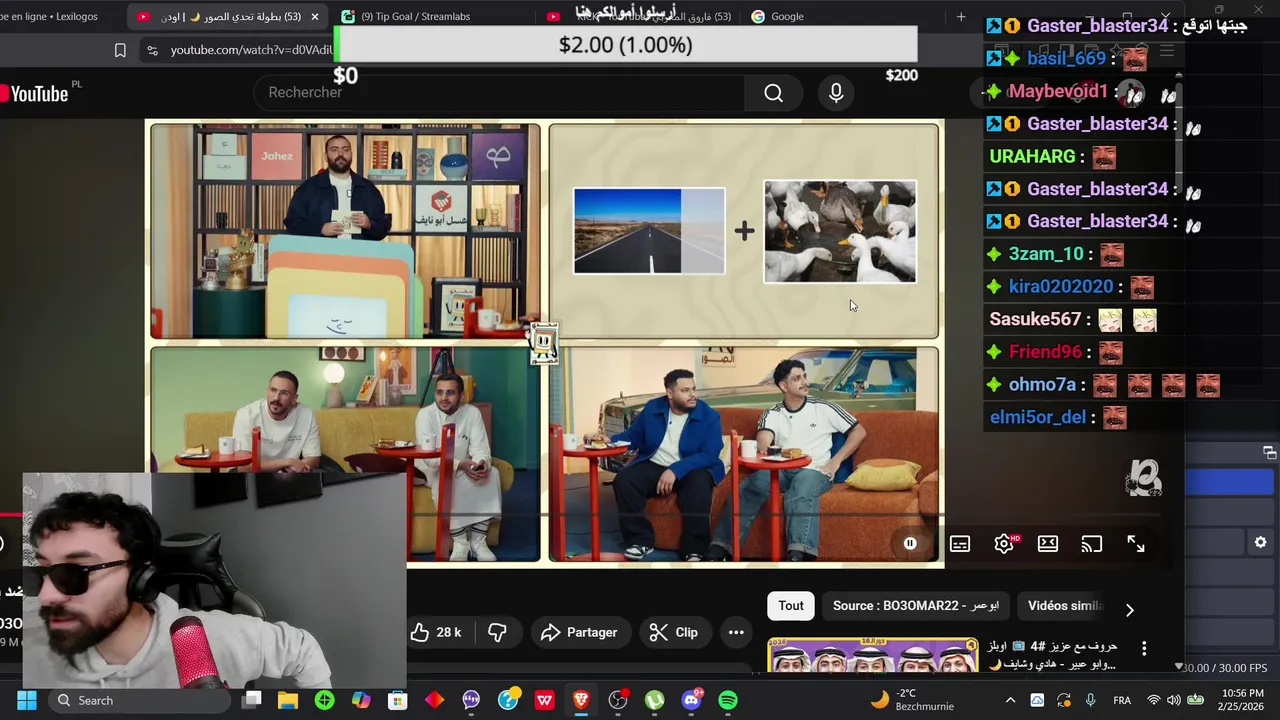Go to YouTube home via logo
The image size is (1280, 720).
(x=34, y=94)
